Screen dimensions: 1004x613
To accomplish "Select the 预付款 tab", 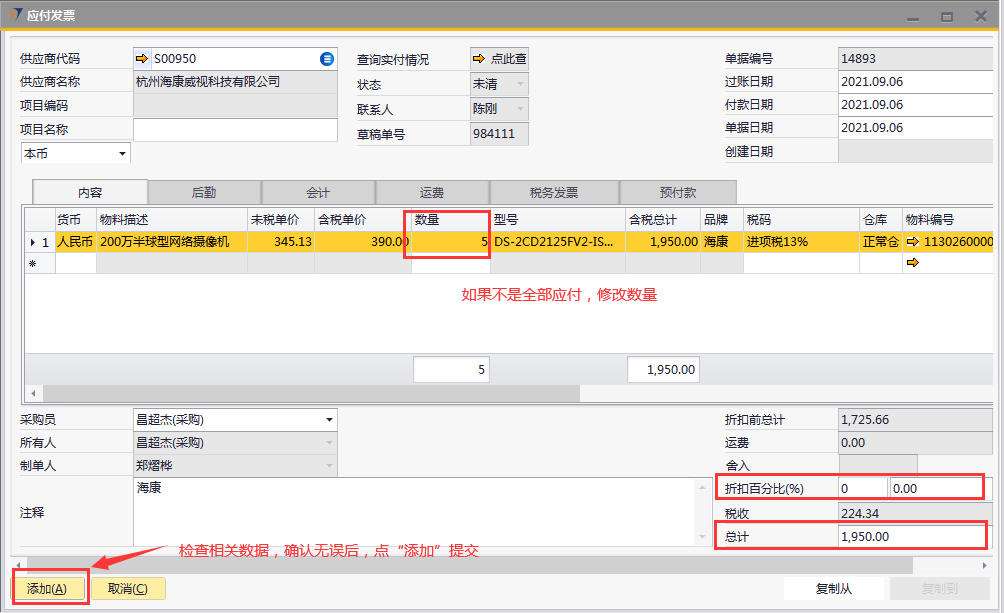I will pos(677,193).
